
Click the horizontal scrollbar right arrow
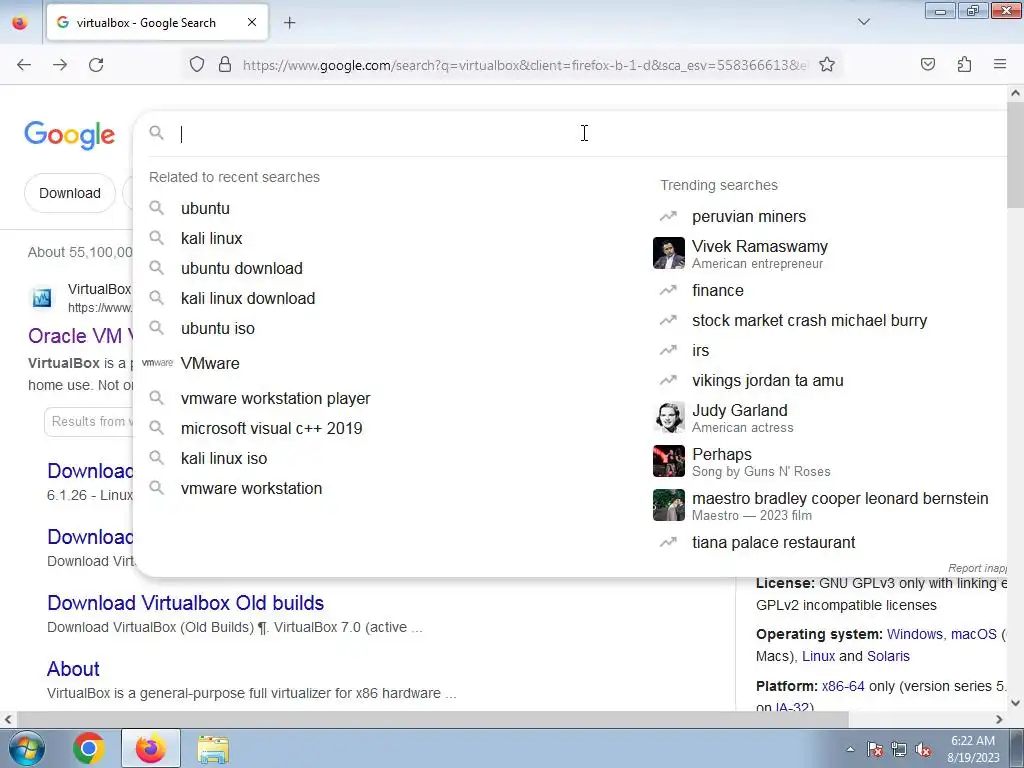(x=999, y=719)
